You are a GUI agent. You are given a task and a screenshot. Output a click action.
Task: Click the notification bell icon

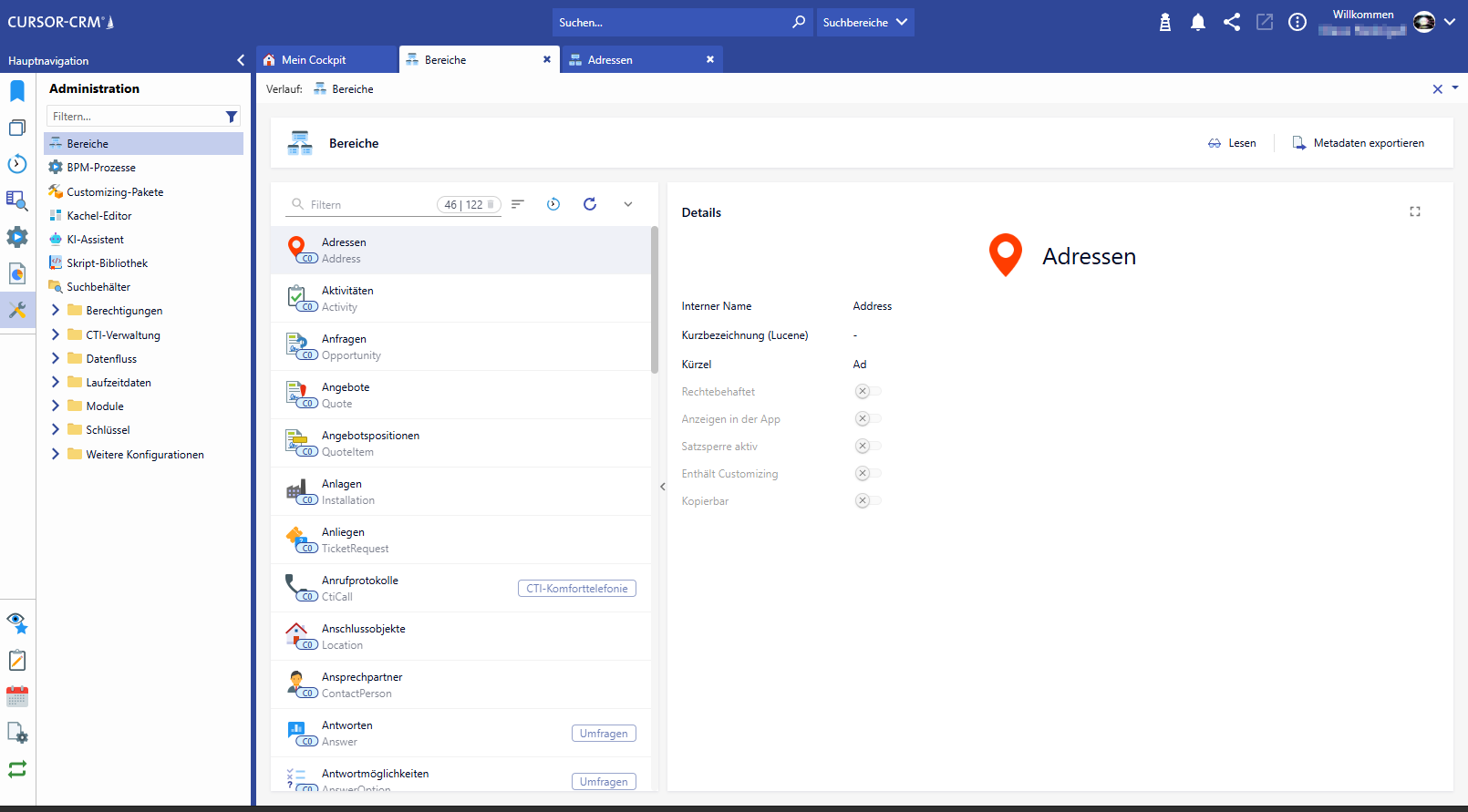tap(1198, 23)
